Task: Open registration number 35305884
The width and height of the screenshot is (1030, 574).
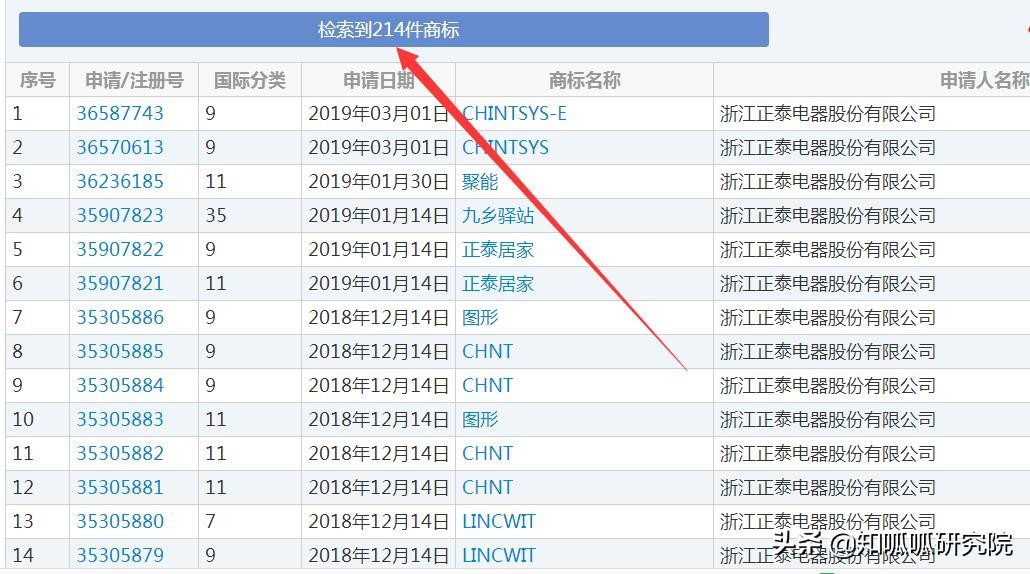Action: point(120,386)
